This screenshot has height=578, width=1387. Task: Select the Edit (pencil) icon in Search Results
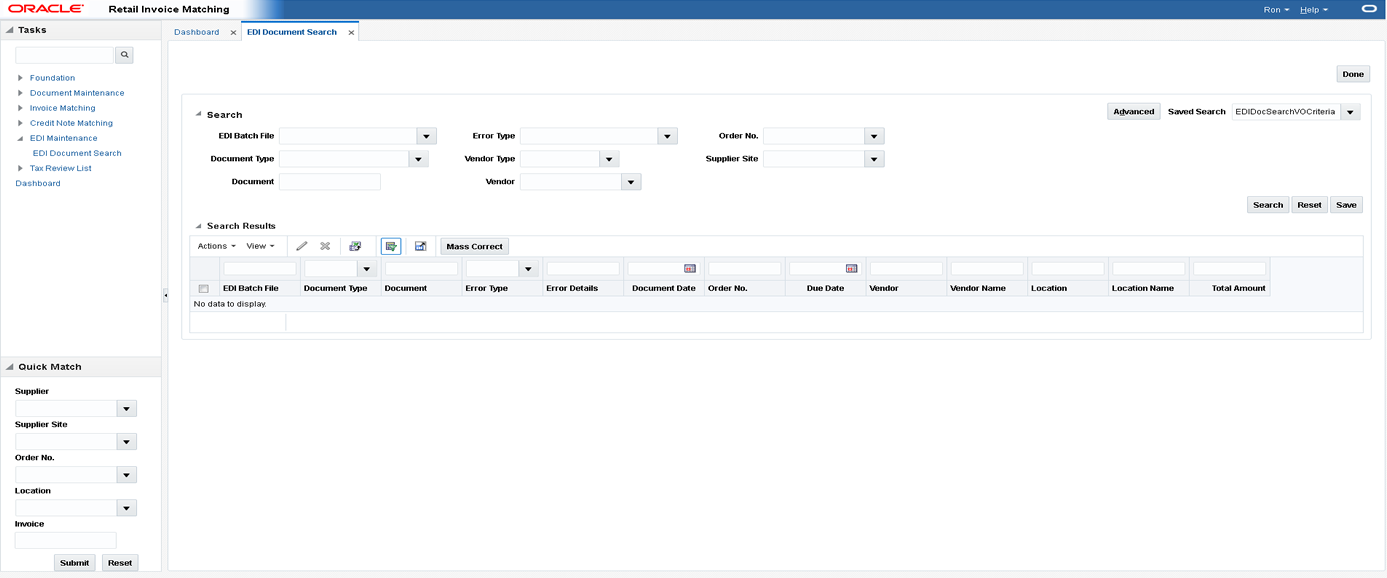point(301,246)
